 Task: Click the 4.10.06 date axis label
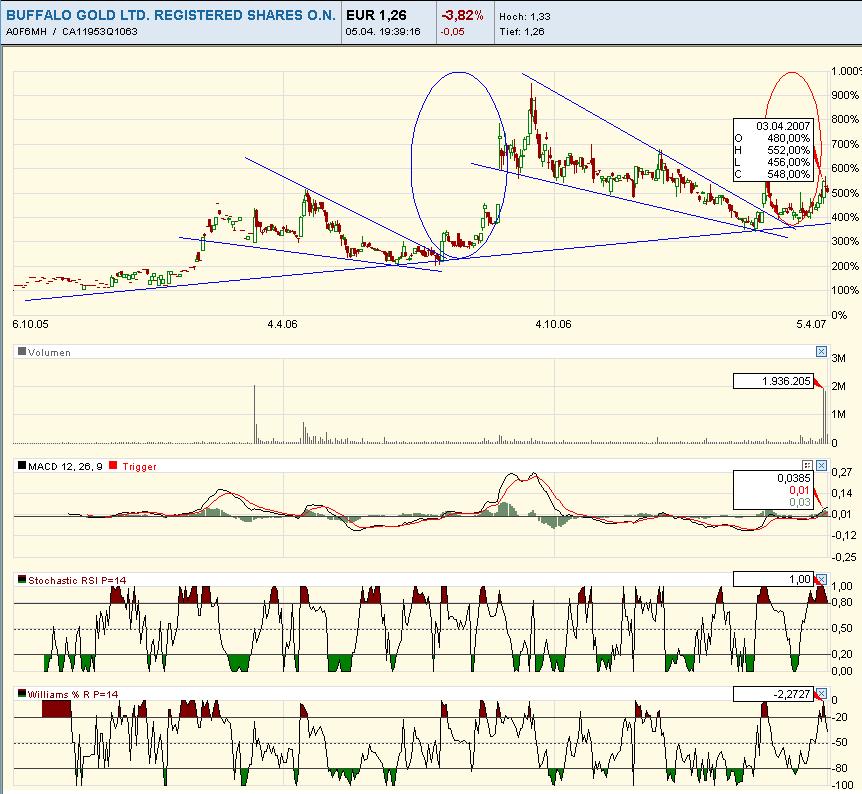pos(553,324)
